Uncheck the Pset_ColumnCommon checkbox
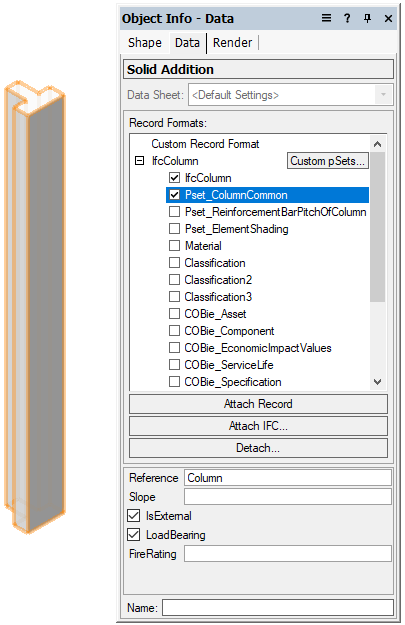 [175, 195]
